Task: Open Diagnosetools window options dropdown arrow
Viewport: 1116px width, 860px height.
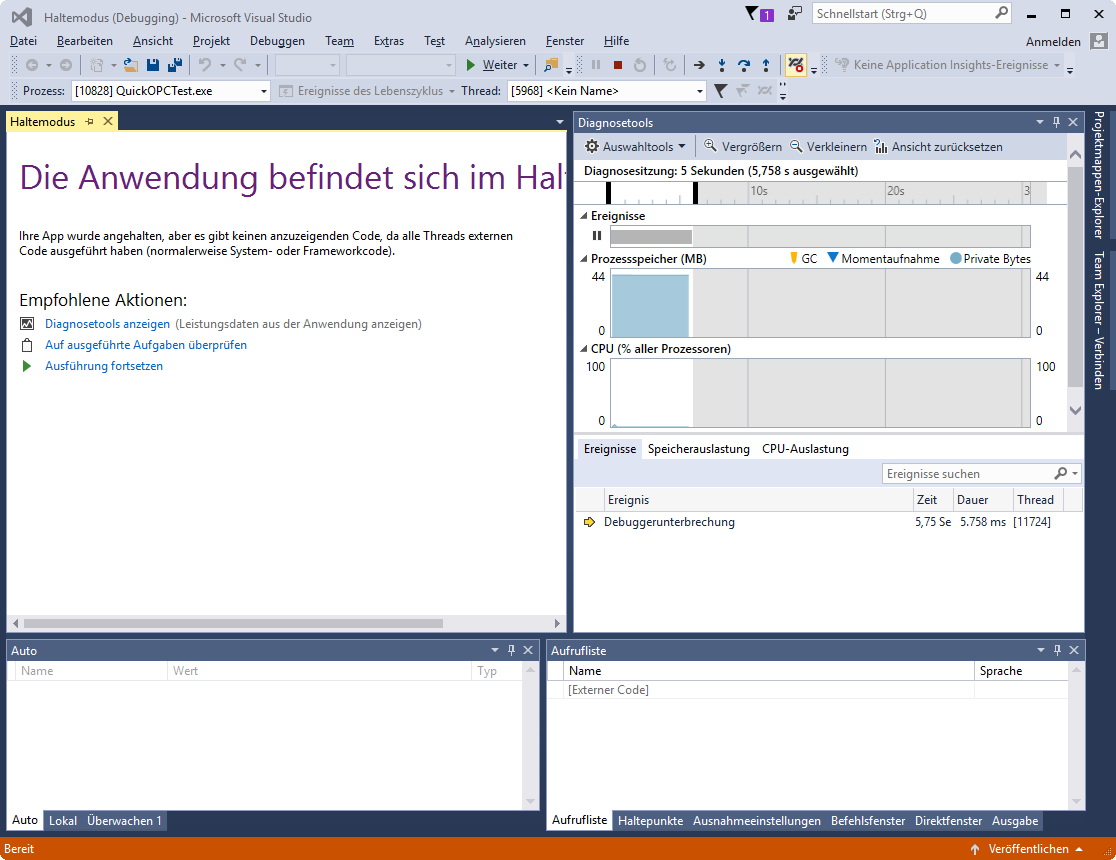Action: point(1040,122)
